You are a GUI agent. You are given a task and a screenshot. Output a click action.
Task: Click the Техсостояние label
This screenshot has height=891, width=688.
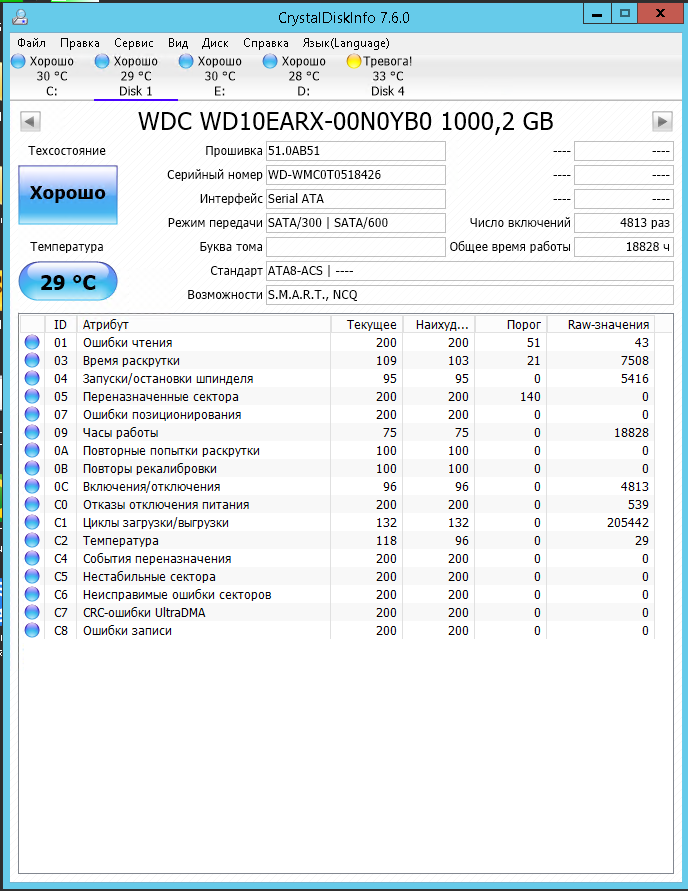67,151
